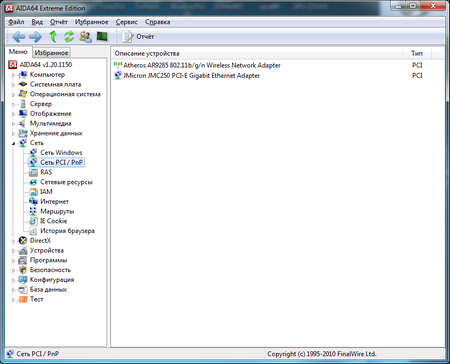Viewport: 450px width, 364px height.
Task: Click the Мультимедиа speaker icon
Action: [x=23, y=123]
